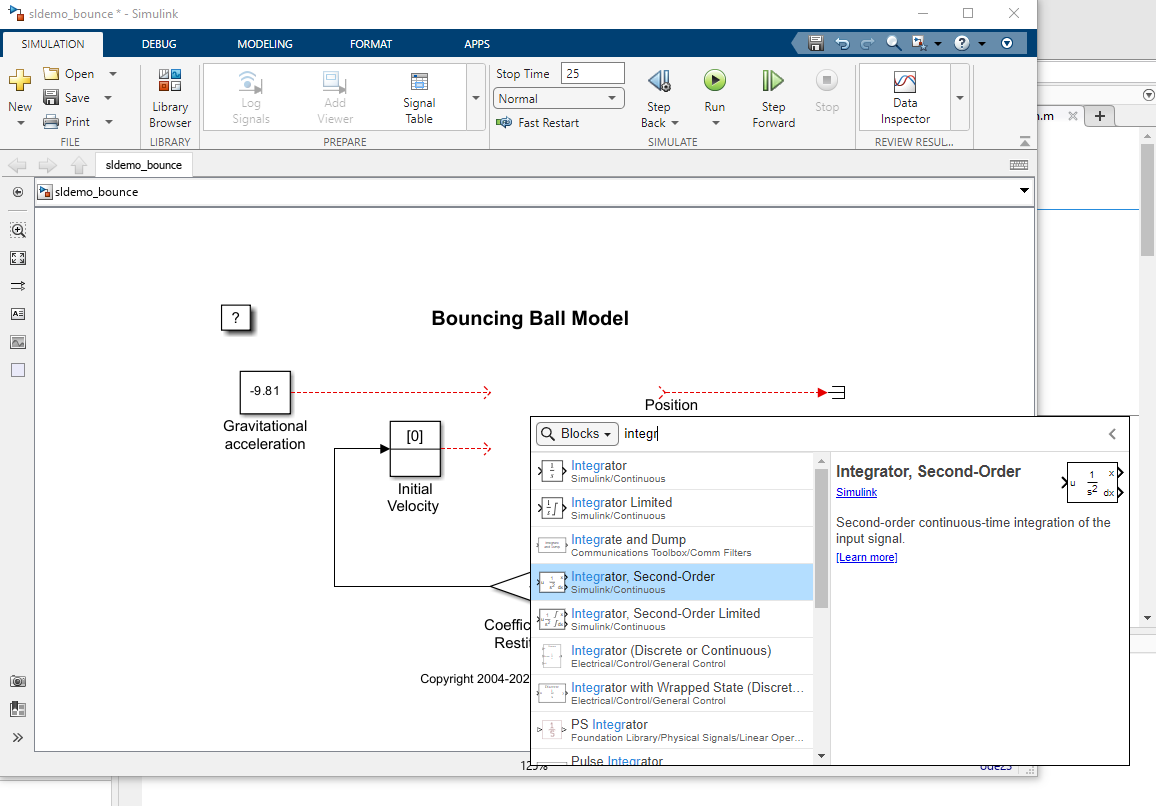Image resolution: width=1156 pixels, height=806 pixels.
Task: Click the search results scrollbar thumb
Action: tap(821, 538)
